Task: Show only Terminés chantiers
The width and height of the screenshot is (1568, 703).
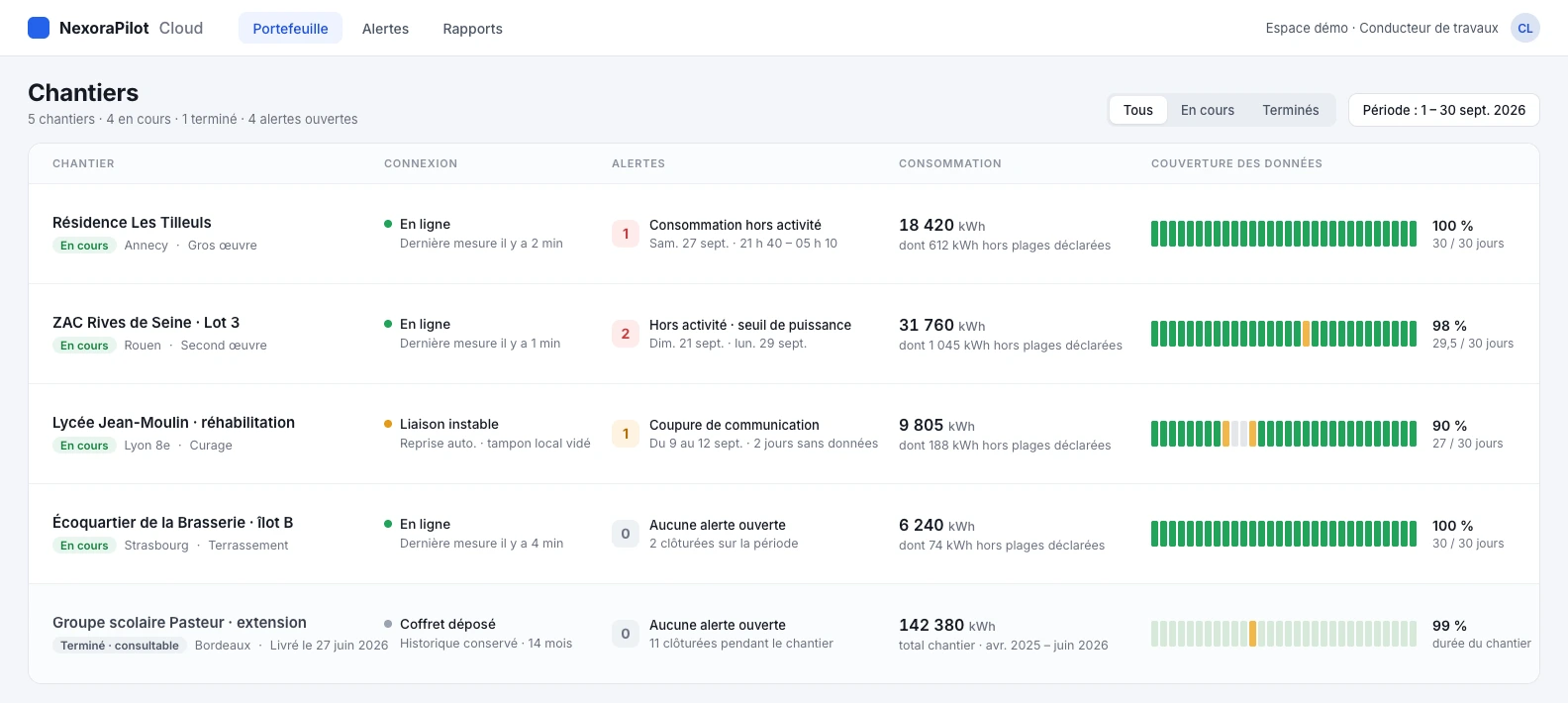Action: [x=1290, y=110]
